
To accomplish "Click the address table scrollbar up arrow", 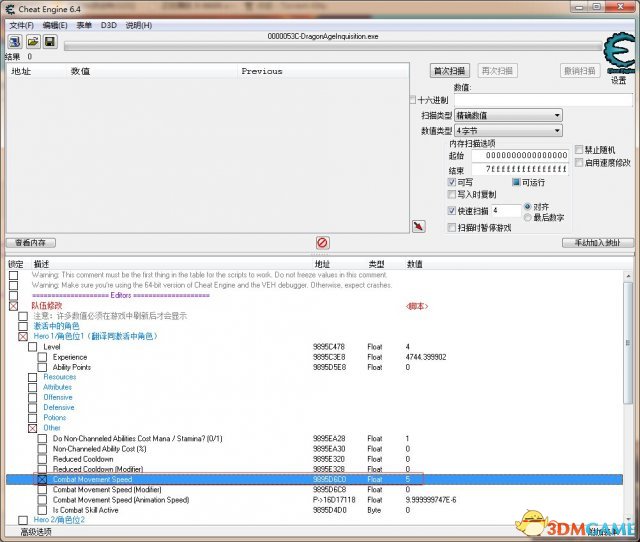I will (628, 276).
